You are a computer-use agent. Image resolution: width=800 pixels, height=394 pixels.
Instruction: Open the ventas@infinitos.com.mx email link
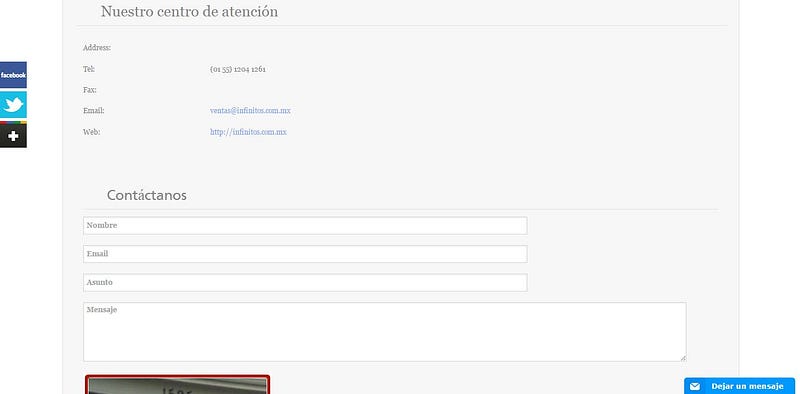[250, 111]
